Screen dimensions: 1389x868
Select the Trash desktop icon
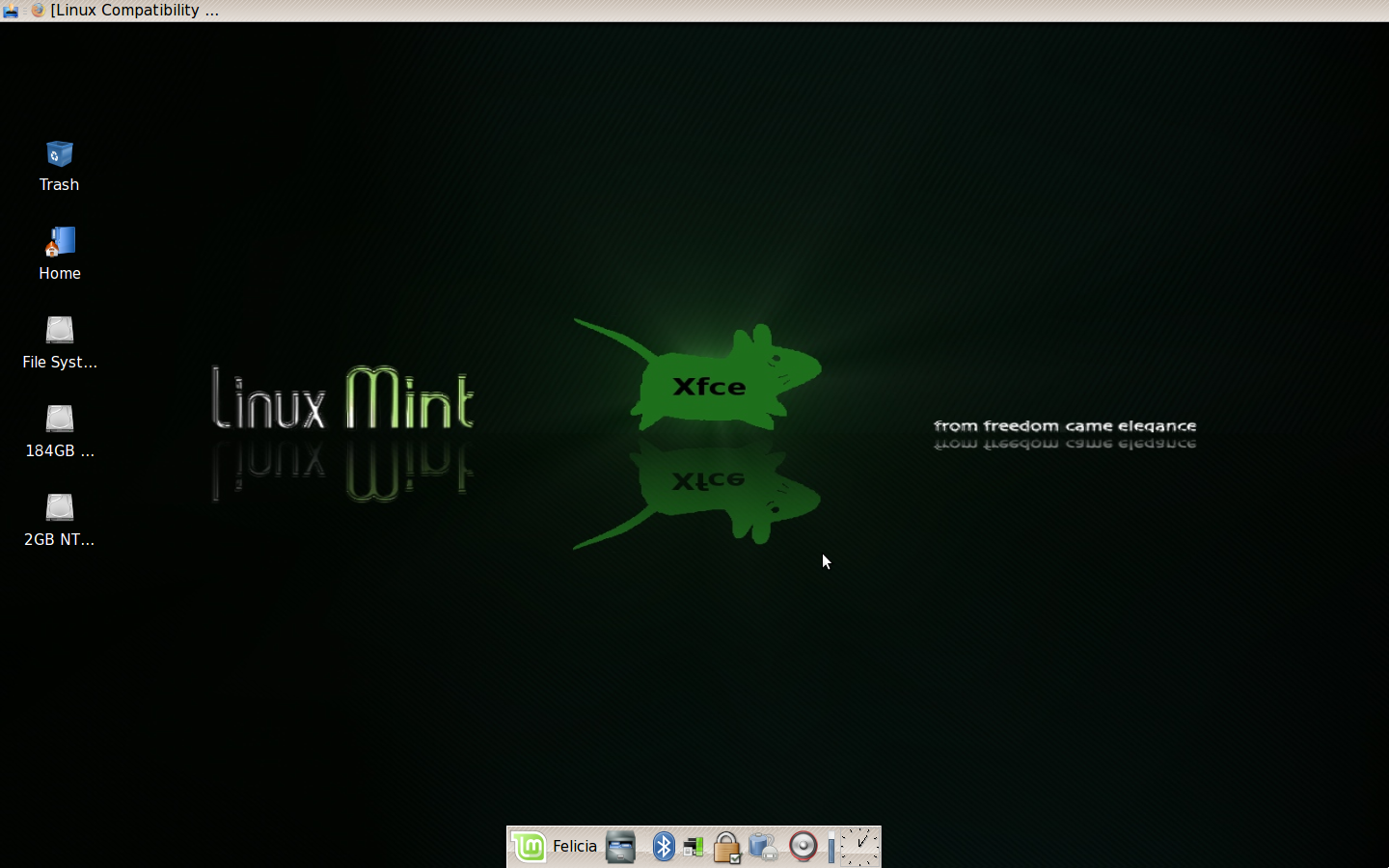coord(60,154)
